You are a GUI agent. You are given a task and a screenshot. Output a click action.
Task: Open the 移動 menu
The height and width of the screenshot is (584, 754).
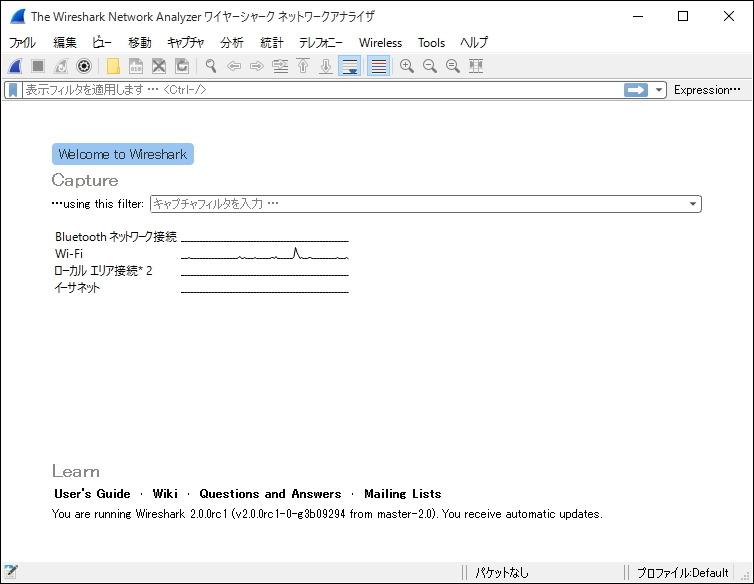point(139,43)
